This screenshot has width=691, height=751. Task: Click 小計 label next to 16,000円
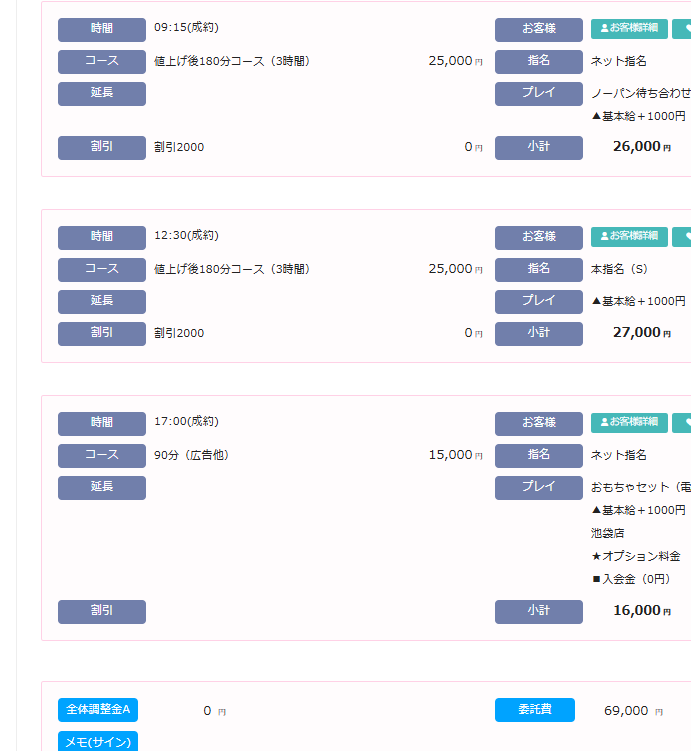(x=538, y=611)
